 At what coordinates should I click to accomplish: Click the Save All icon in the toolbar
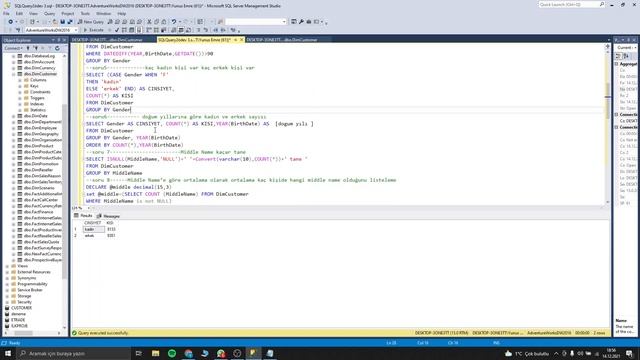(70, 22)
